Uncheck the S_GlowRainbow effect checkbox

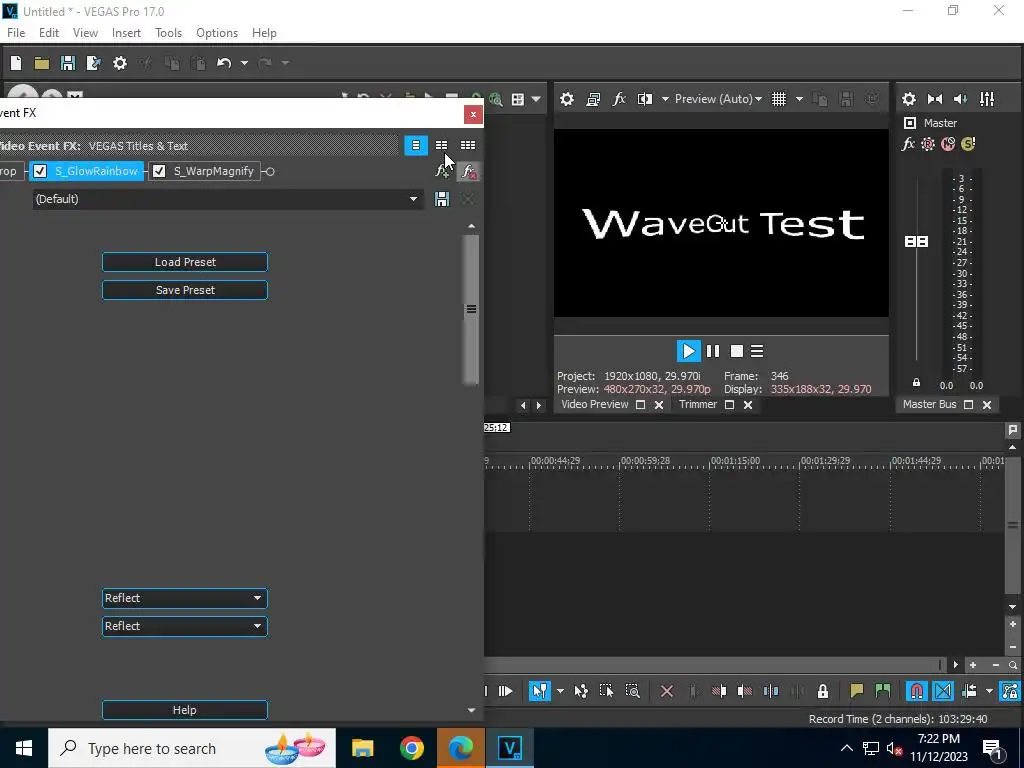[x=40, y=171]
